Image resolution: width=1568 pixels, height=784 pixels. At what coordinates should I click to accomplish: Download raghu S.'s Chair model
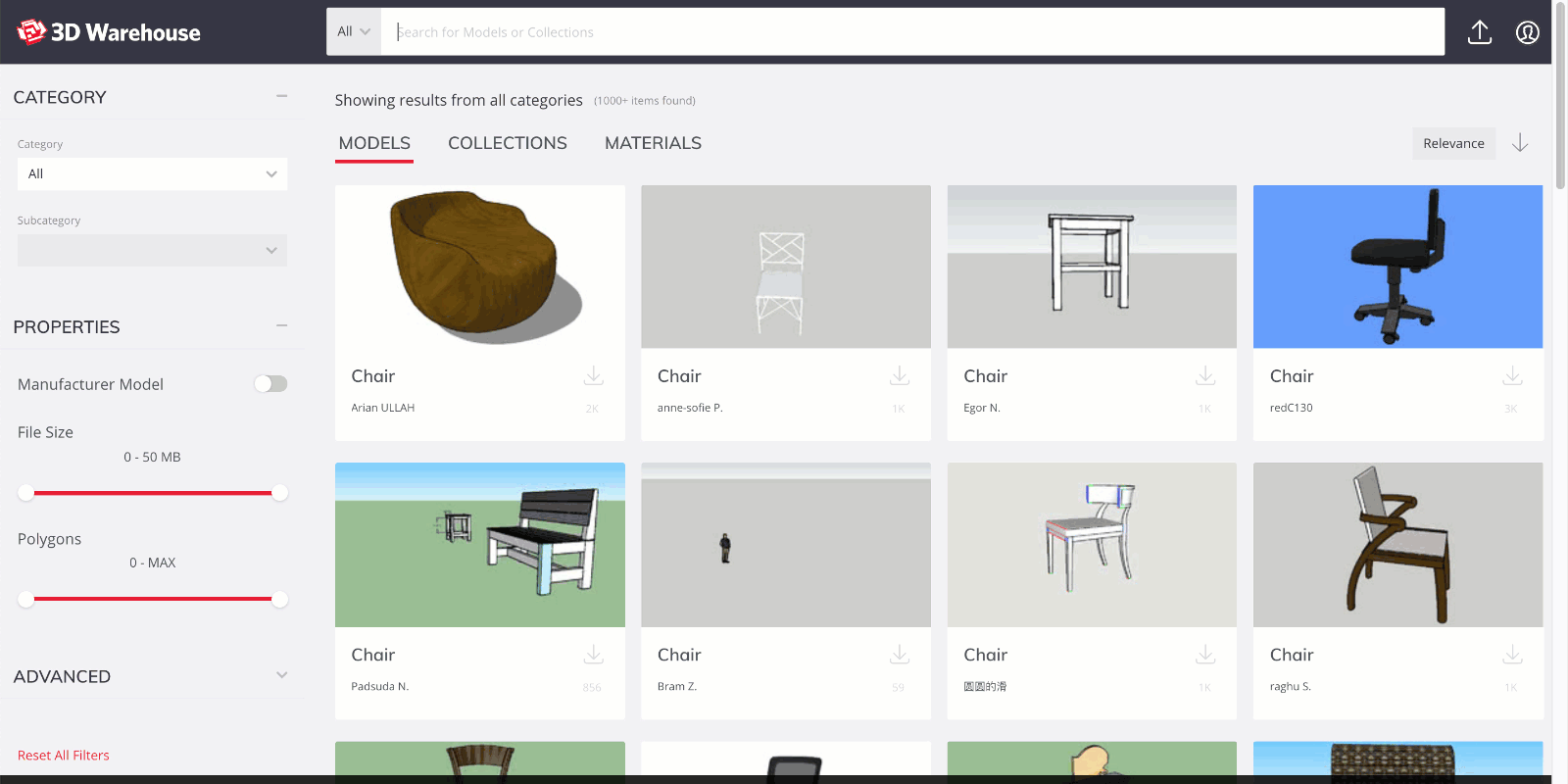(x=1512, y=655)
